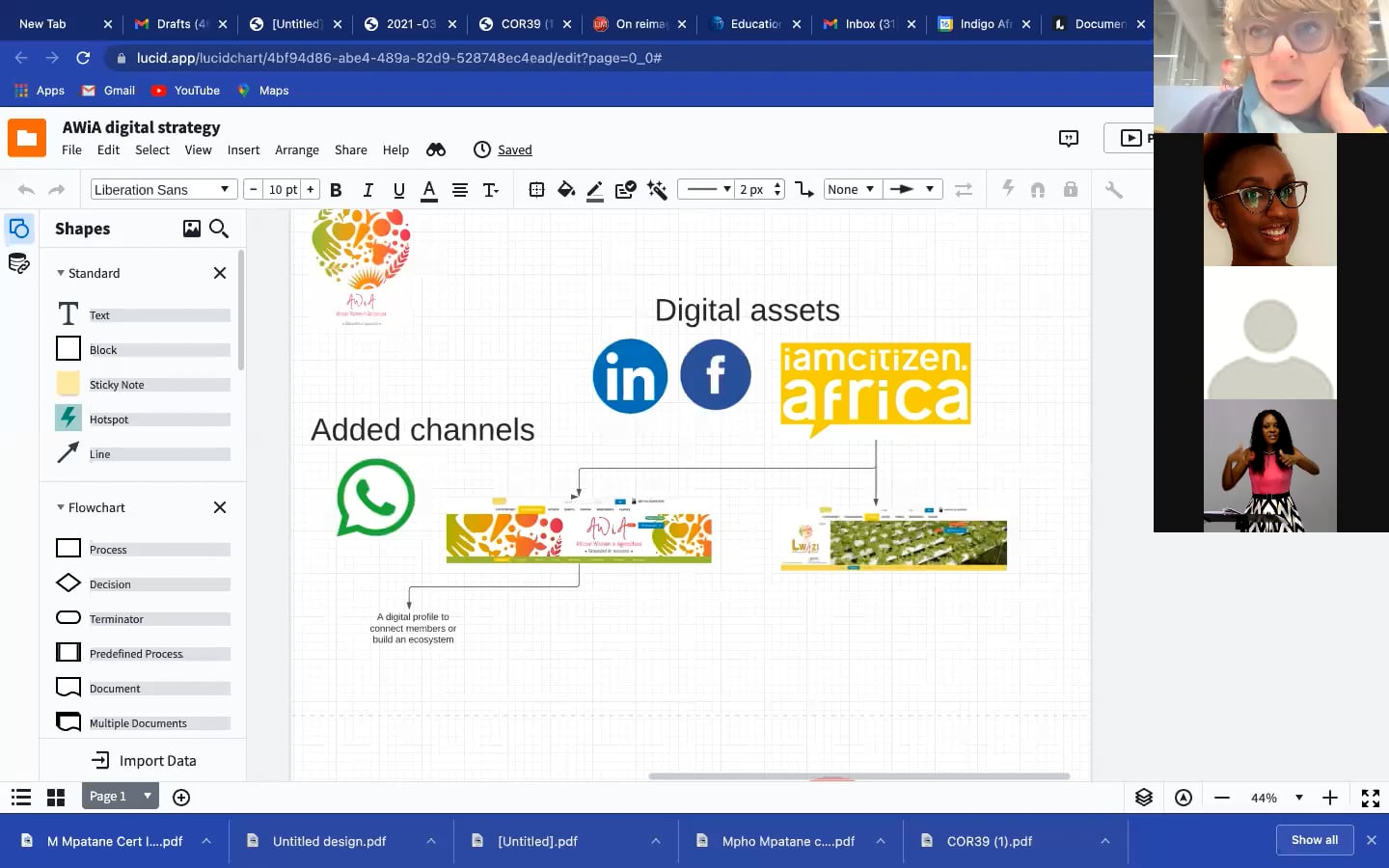
Task: Search shapes with the magnifier icon
Action: [219, 229]
